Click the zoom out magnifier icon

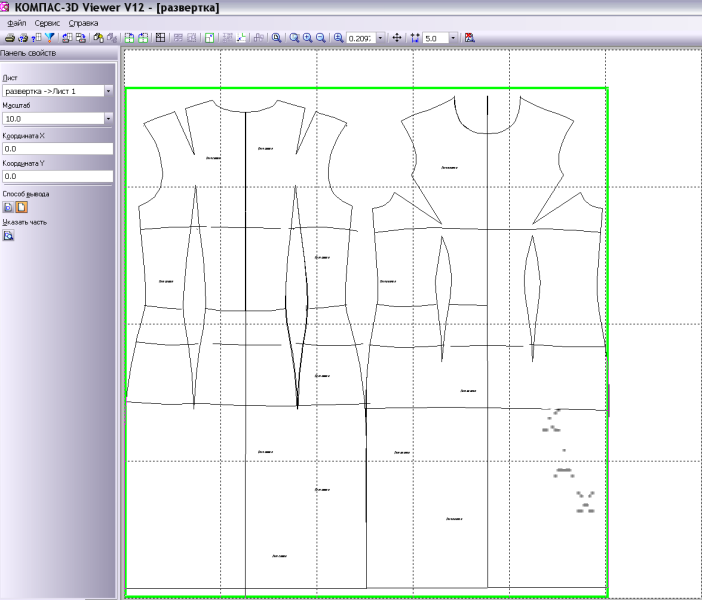pyautogui.click(x=320, y=37)
